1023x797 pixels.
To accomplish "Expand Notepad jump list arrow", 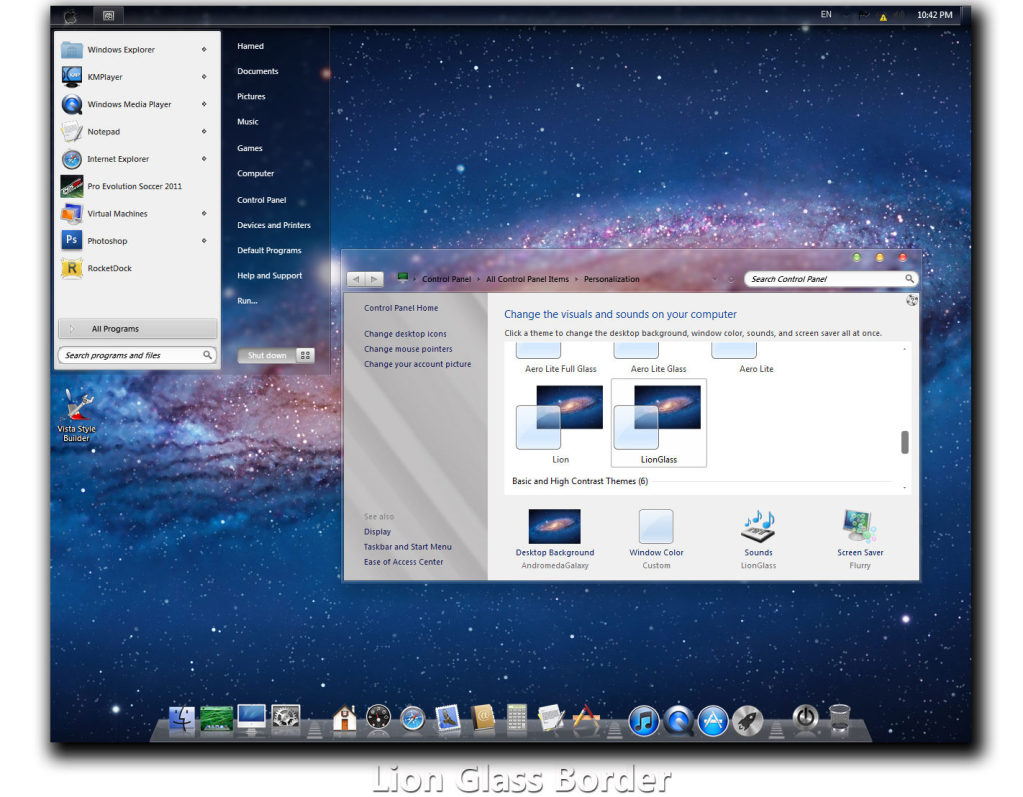I will coord(204,131).
